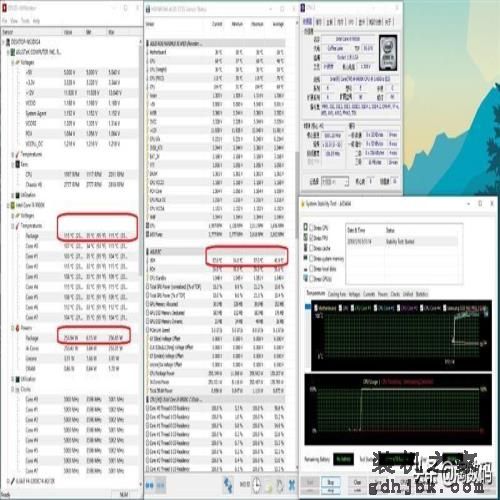Click the fan icon beside Fans in HWMonitor

coord(18,165)
